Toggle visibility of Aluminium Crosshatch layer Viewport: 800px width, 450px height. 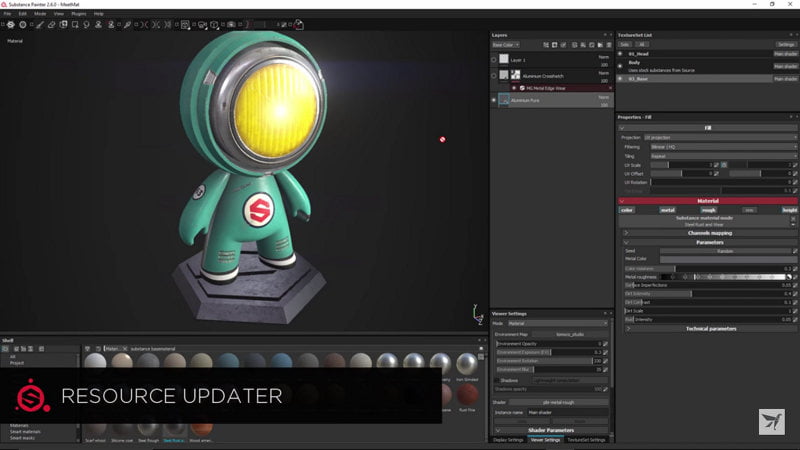[x=493, y=76]
